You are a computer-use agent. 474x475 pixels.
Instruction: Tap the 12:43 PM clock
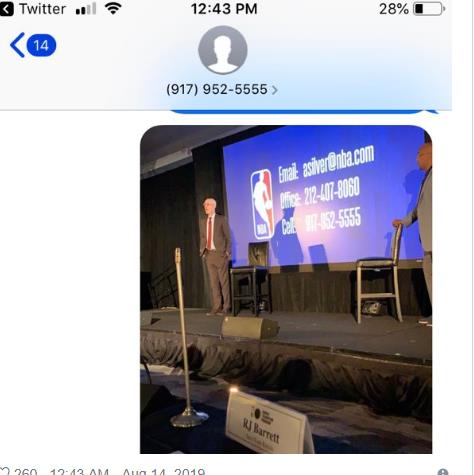224,9
